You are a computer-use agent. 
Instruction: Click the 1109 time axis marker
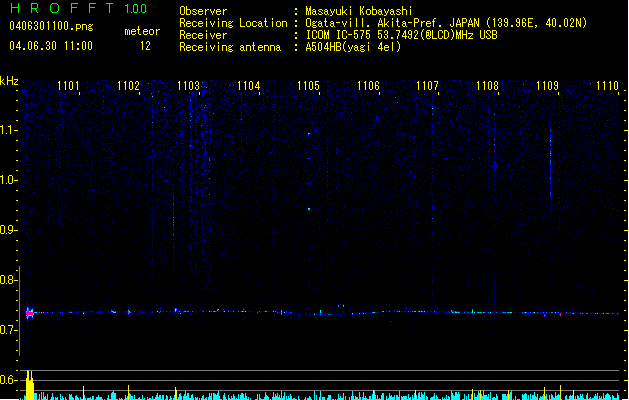pos(548,85)
